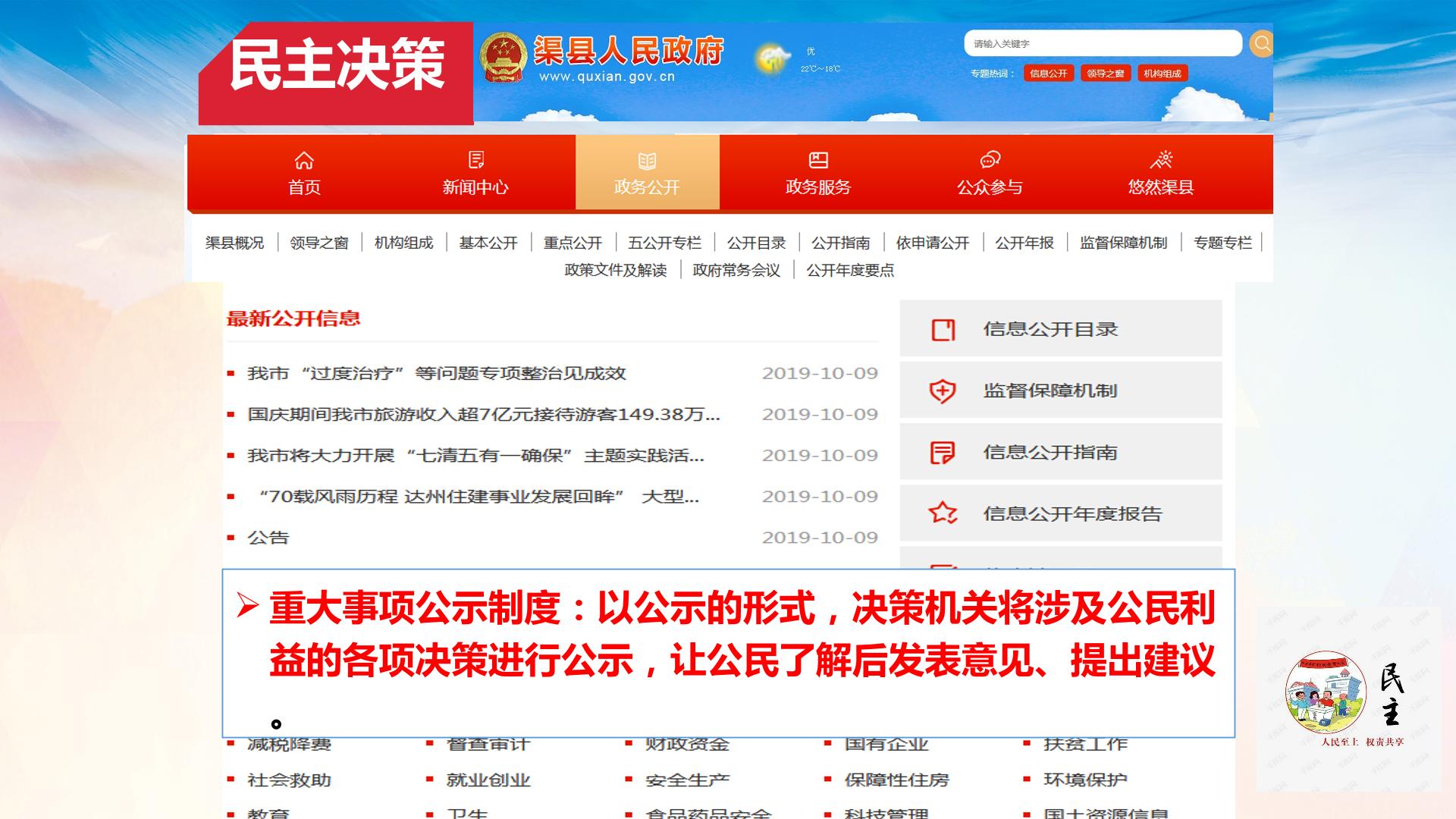This screenshot has width=1456, height=819.
Task: Click the national emblem logo
Action: pos(502,58)
